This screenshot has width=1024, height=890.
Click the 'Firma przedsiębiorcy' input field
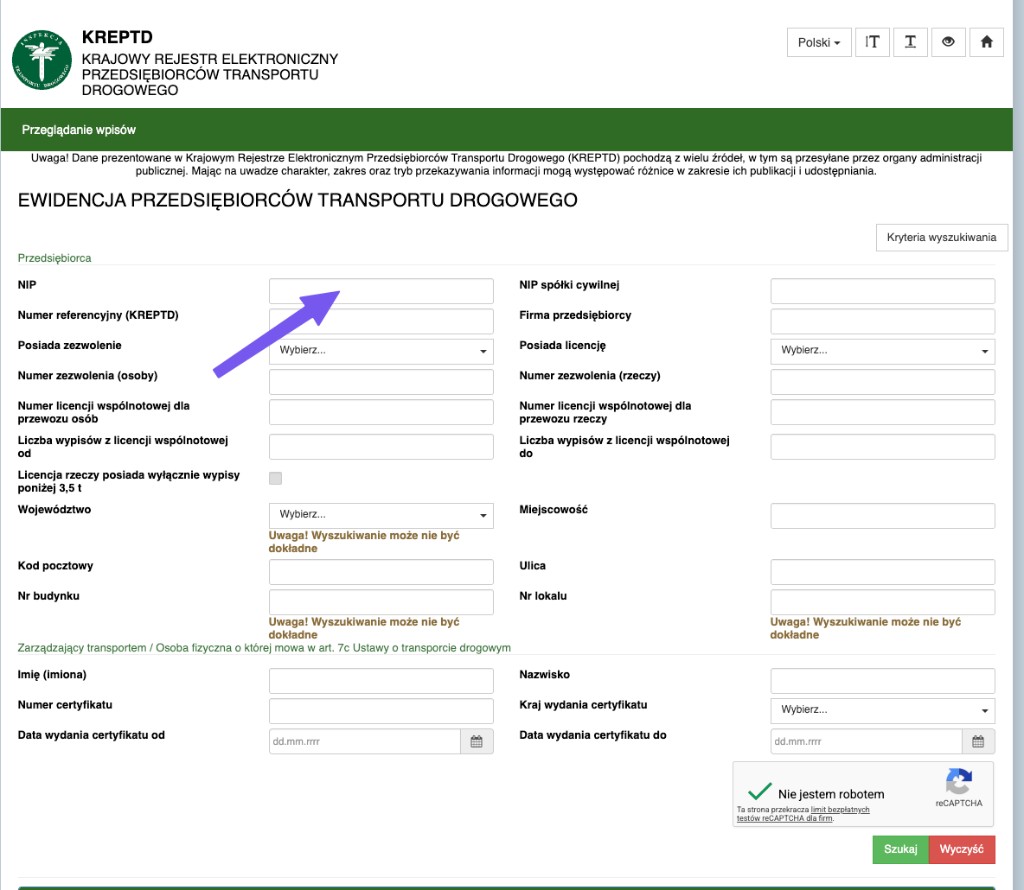[x=882, y=321]
